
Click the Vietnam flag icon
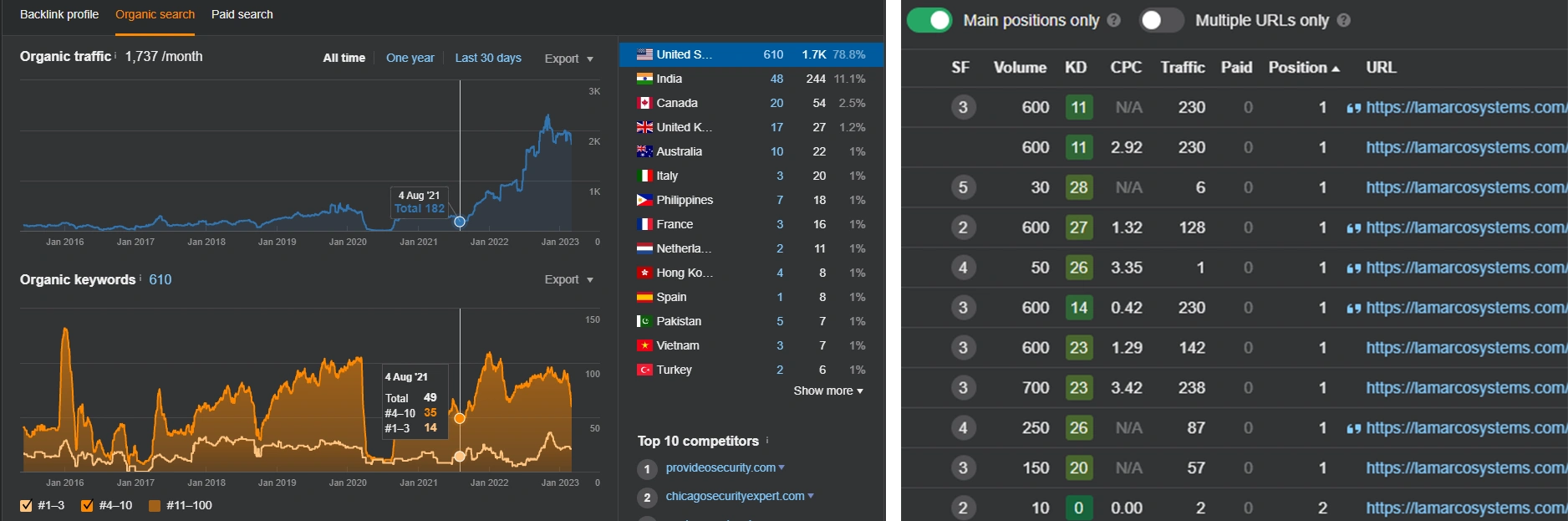click(644, 345)
